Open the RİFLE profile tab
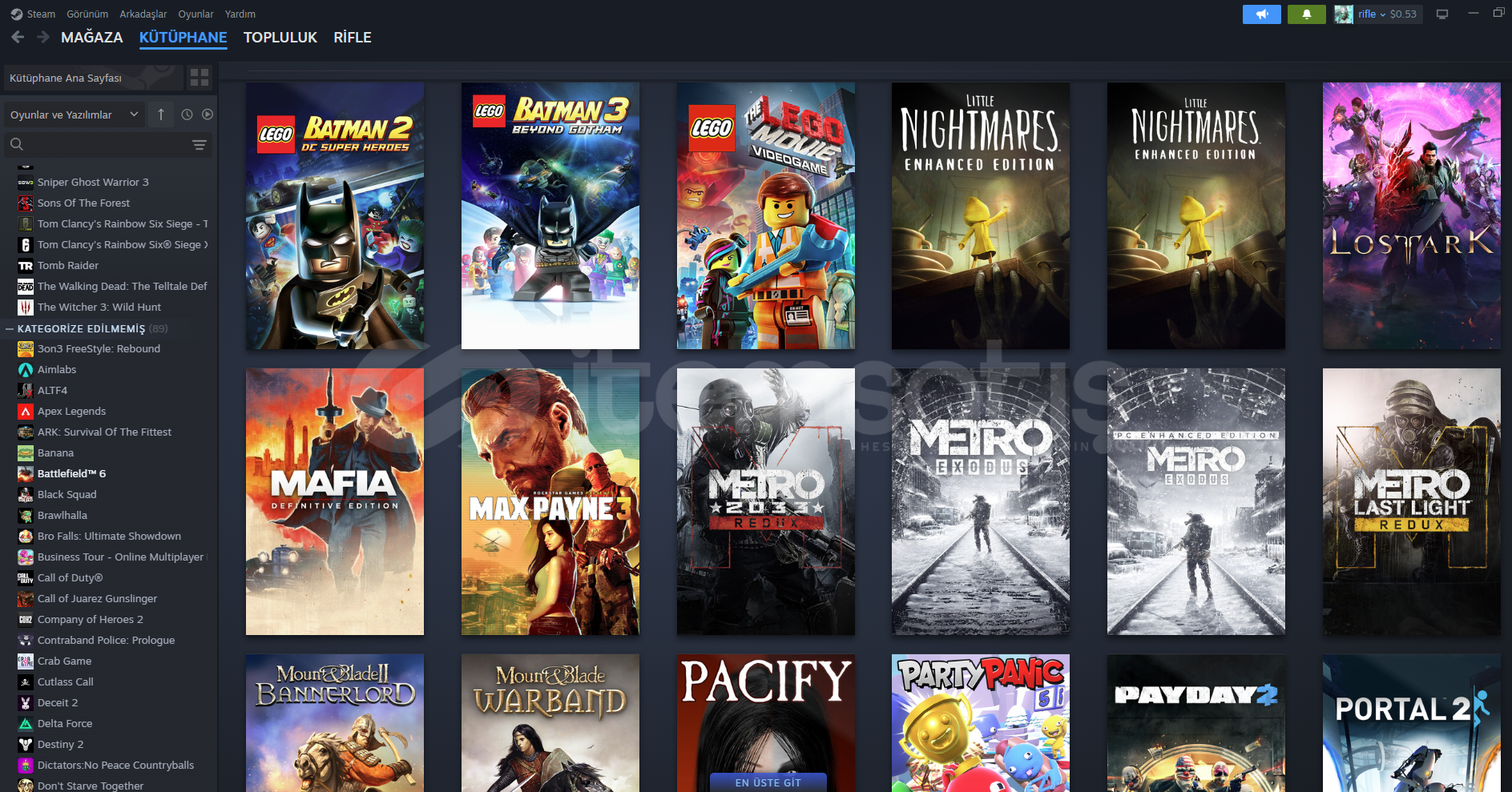Screen dimensions: 1512x792 353,38
